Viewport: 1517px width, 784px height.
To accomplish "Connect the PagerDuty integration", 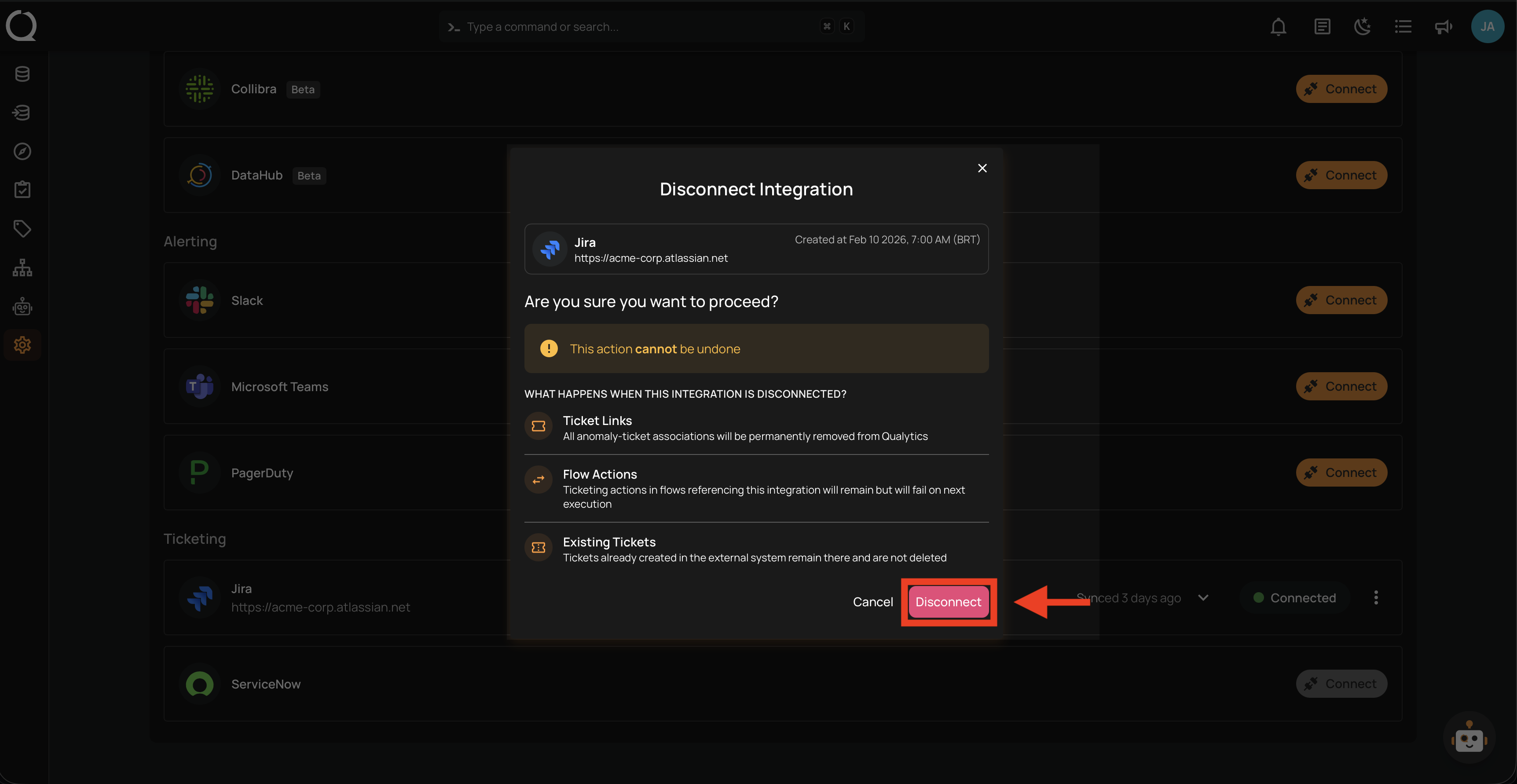I will [1341, 473].
